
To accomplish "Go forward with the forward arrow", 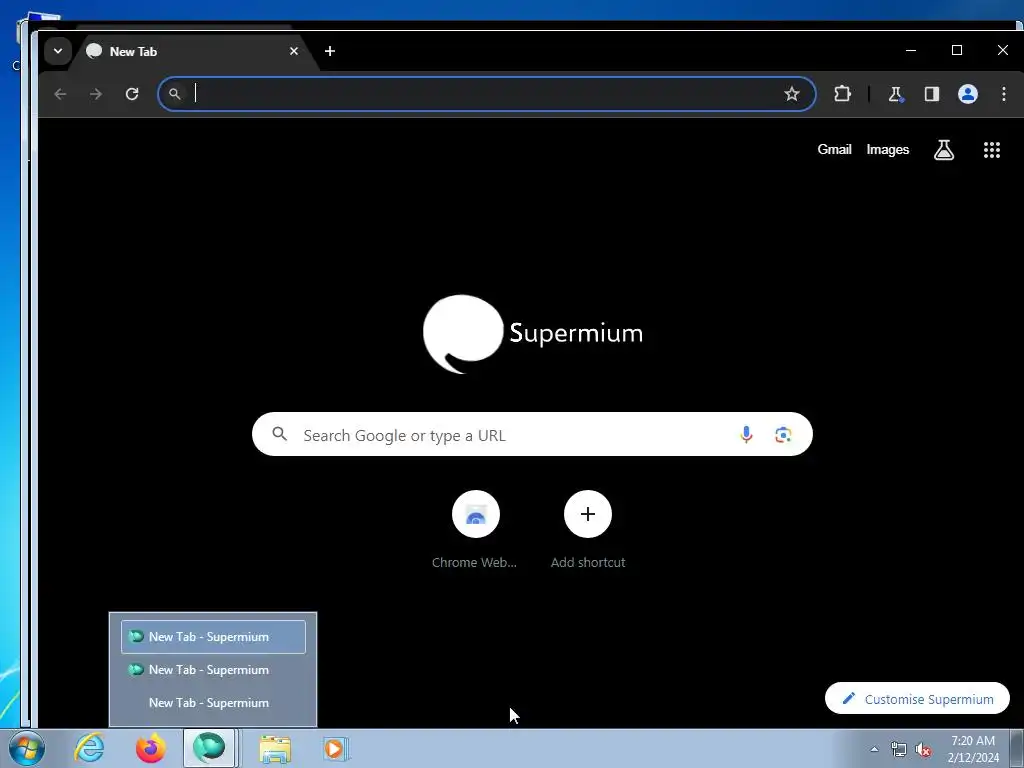I will pyautogui.click(x=96, y=94).
